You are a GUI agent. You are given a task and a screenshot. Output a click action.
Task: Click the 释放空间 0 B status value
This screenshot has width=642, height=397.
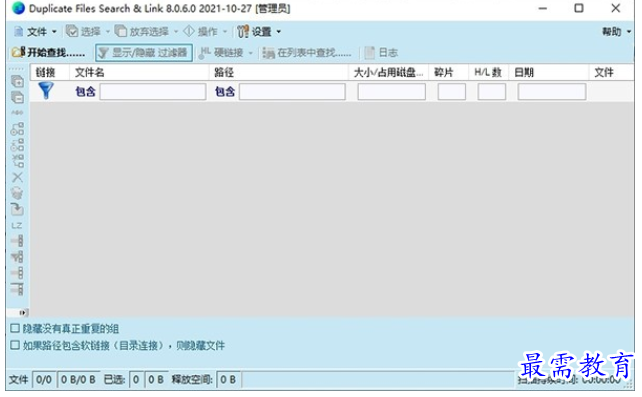click(x=228, y=379)
